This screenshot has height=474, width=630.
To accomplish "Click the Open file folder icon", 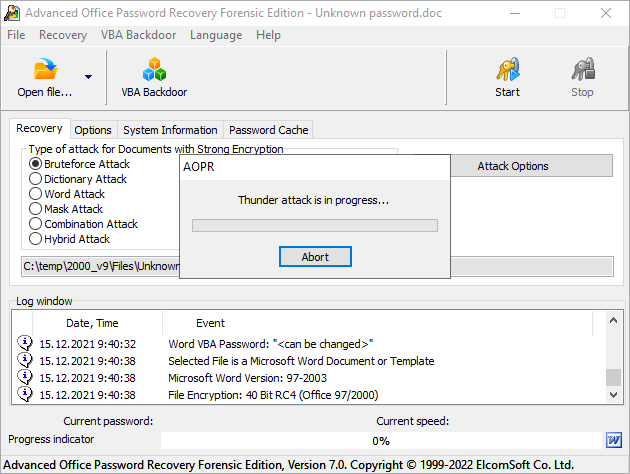I will (x=45, y=70).
